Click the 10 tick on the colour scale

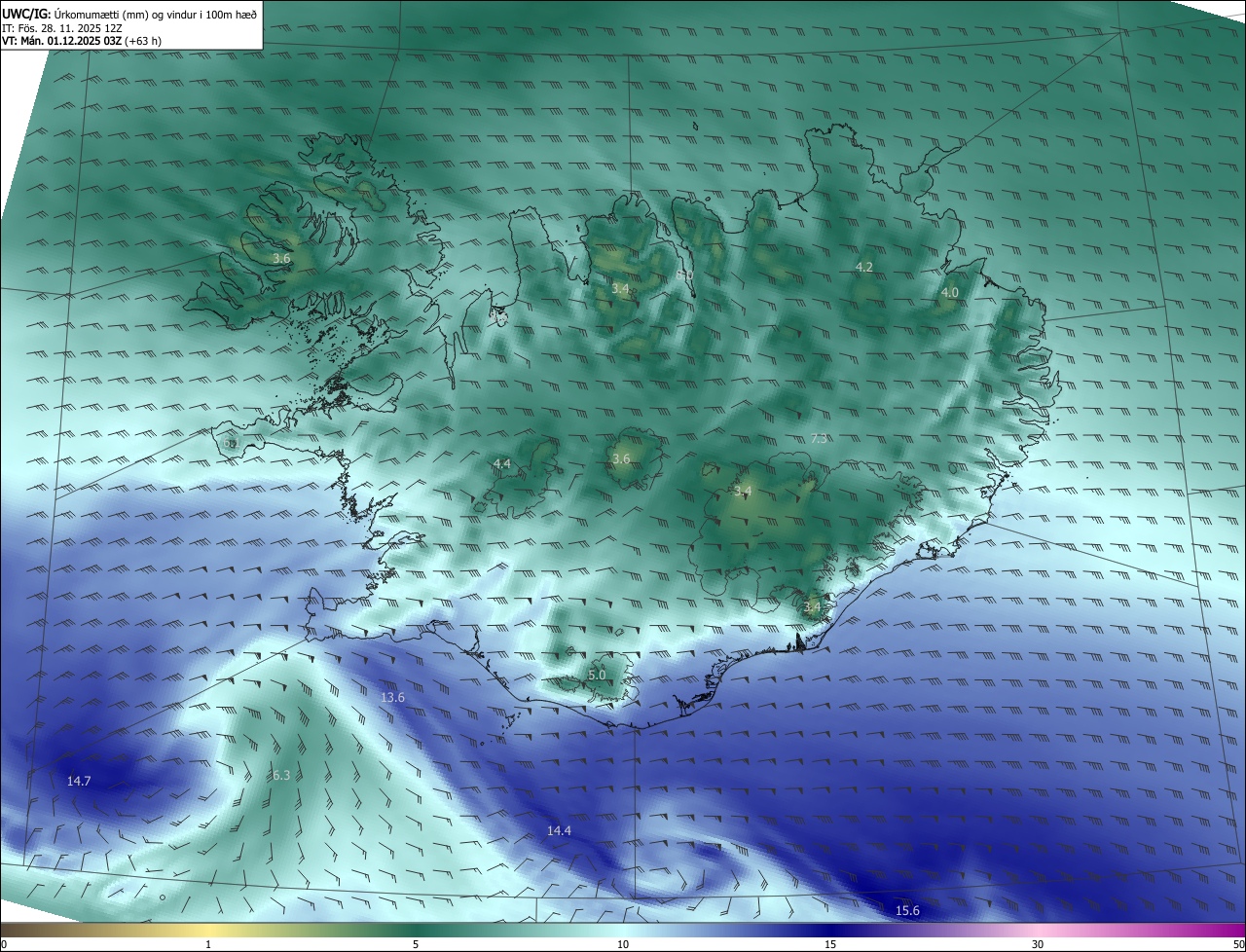(623, 944)
